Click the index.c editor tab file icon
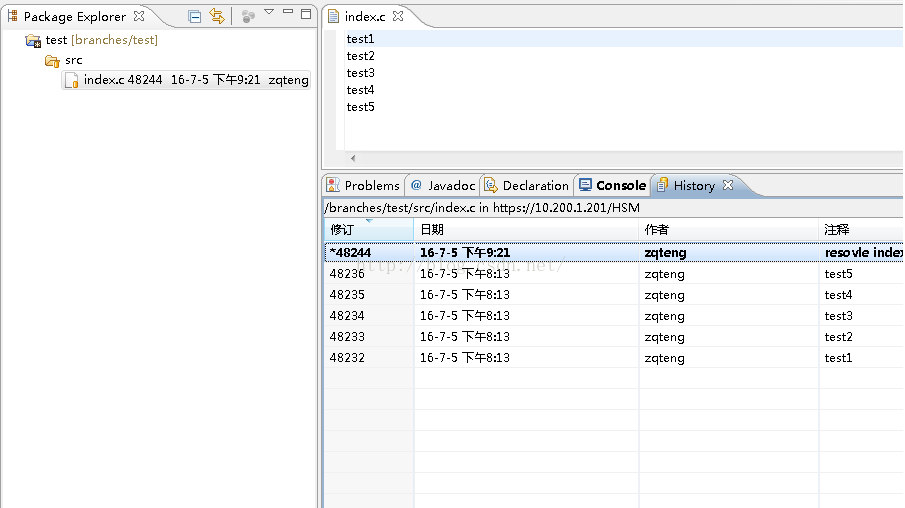 333,16
